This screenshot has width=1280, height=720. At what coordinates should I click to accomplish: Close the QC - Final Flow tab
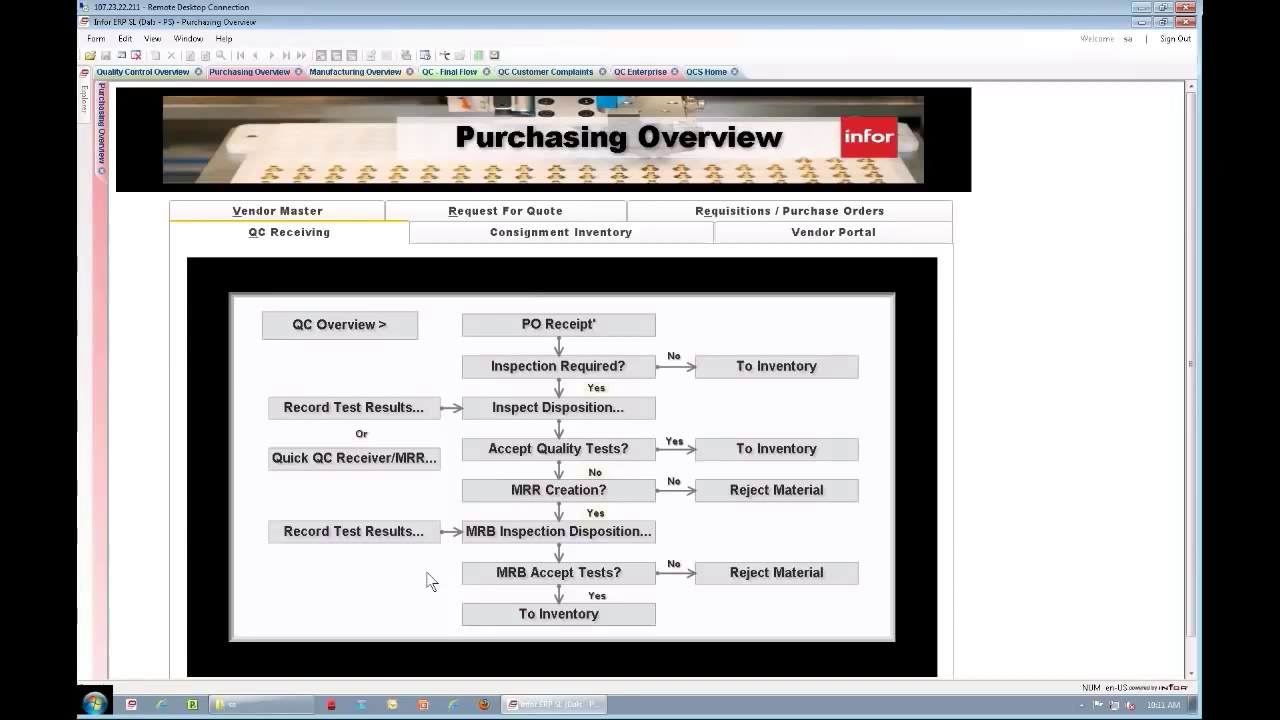[x=486, y=72]
